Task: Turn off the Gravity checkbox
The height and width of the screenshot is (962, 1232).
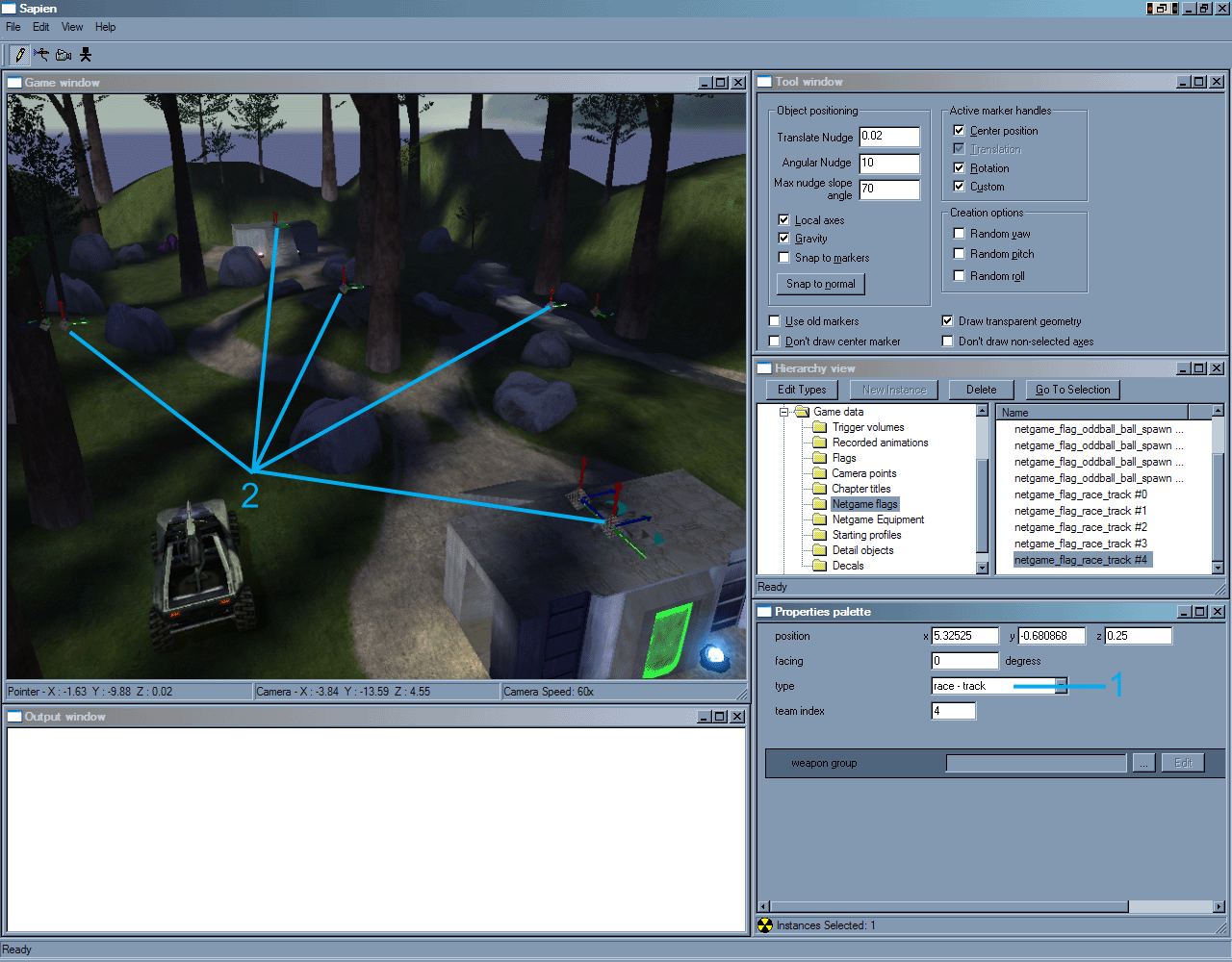Action: point(783,238)
